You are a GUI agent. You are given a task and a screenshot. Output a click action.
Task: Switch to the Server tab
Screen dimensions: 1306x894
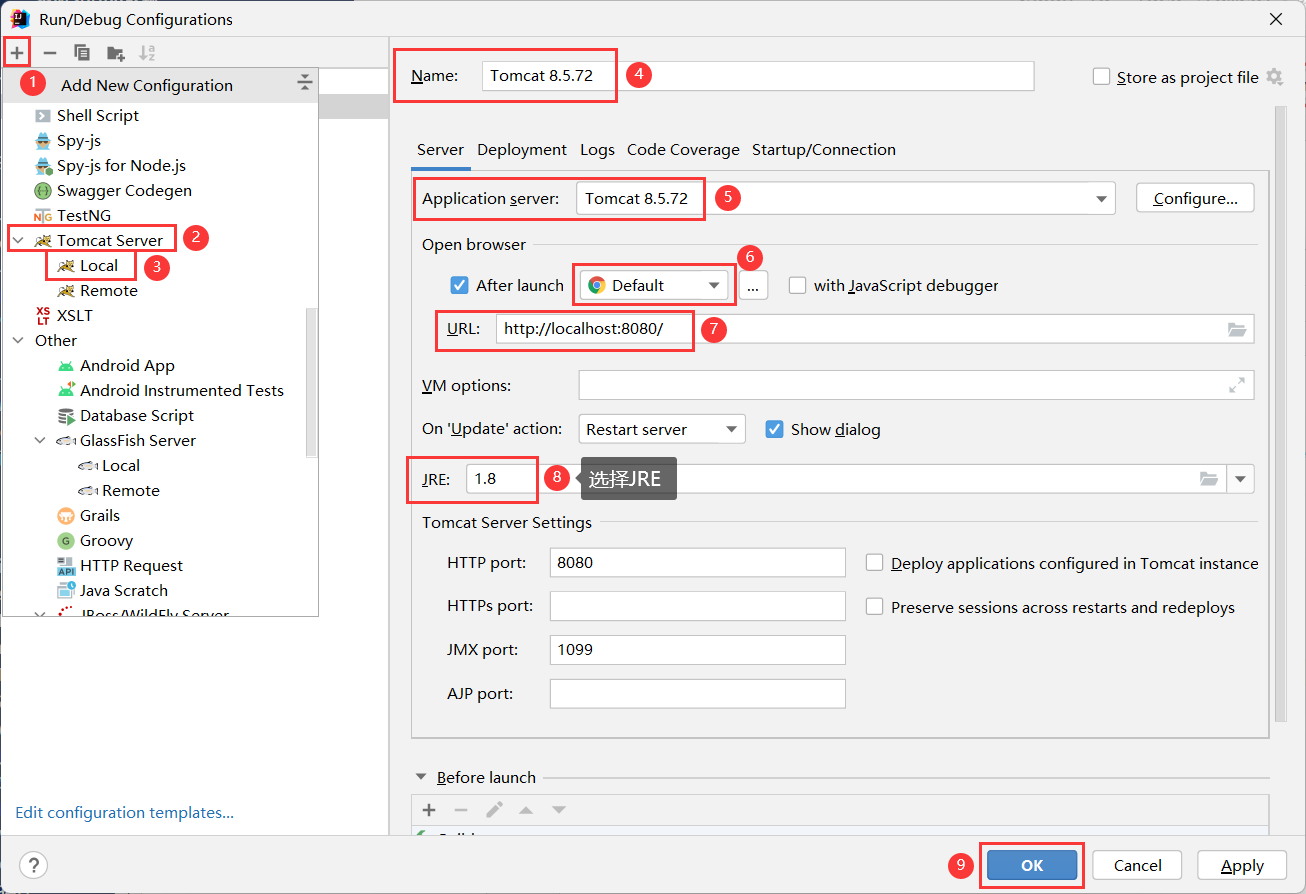(x=440, y=149)
